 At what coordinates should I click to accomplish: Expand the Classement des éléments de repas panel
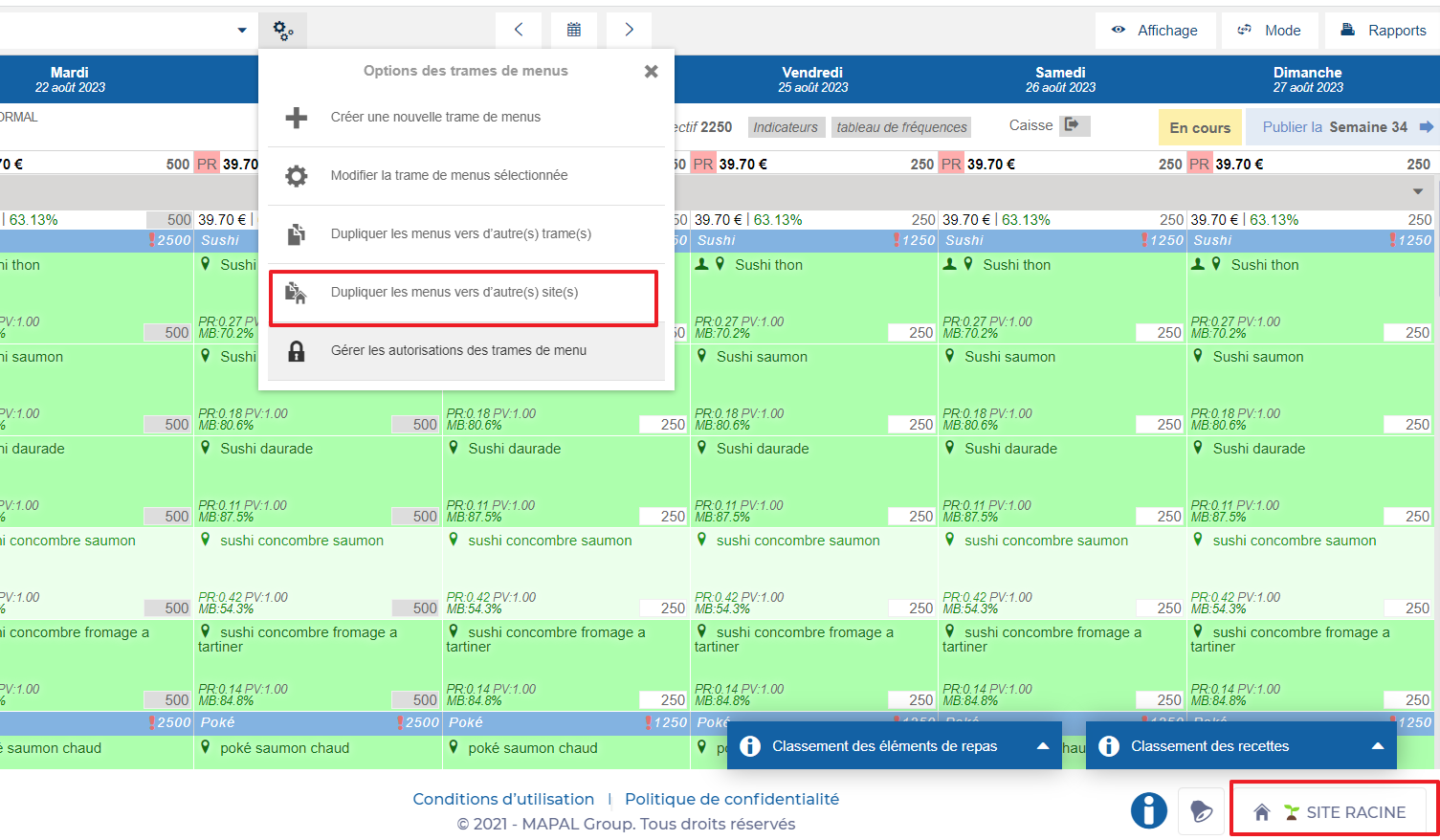(x=895, y=746)
